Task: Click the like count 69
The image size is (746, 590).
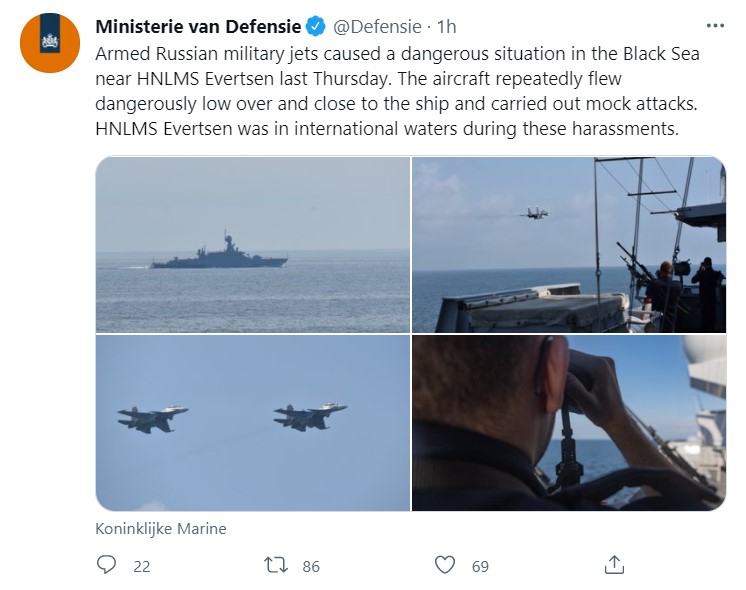Action: tap(480, 566)
